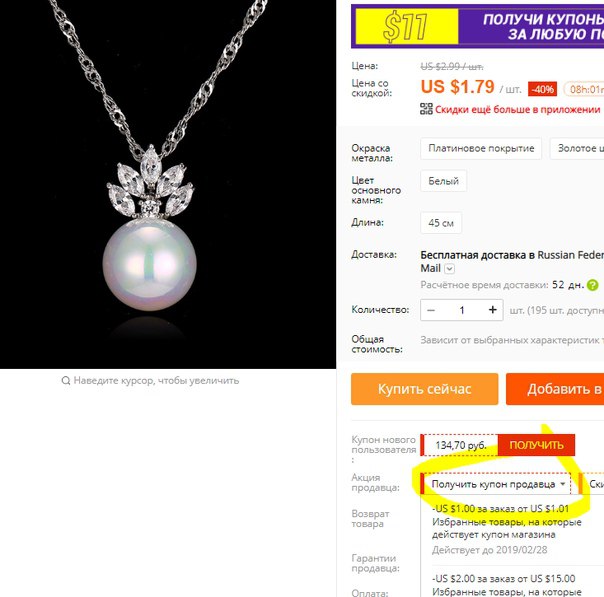The width and height of the screenshot is (604, 597).
Task: Select the Золотое metal color option
Action: pos(577,148)
